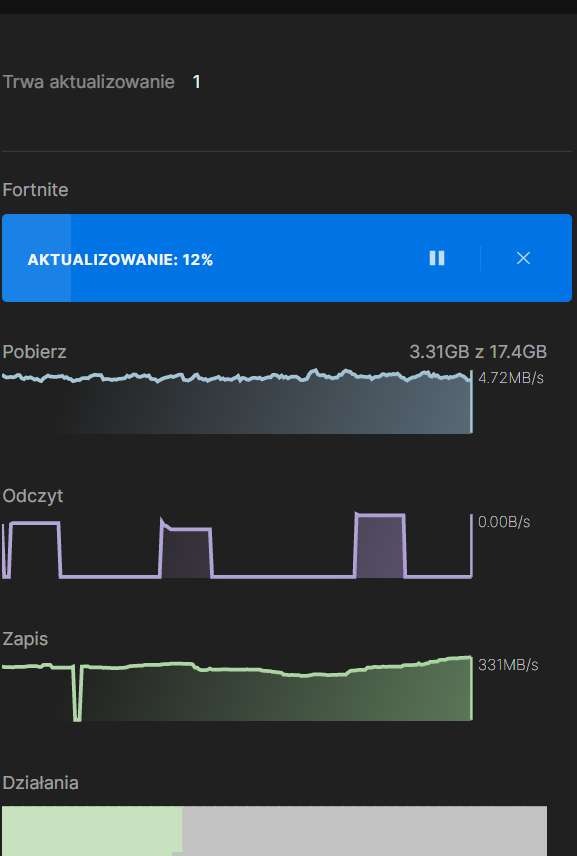Pause the Fortnite update
Screen dimensions: 577x856
pos(437,258)
